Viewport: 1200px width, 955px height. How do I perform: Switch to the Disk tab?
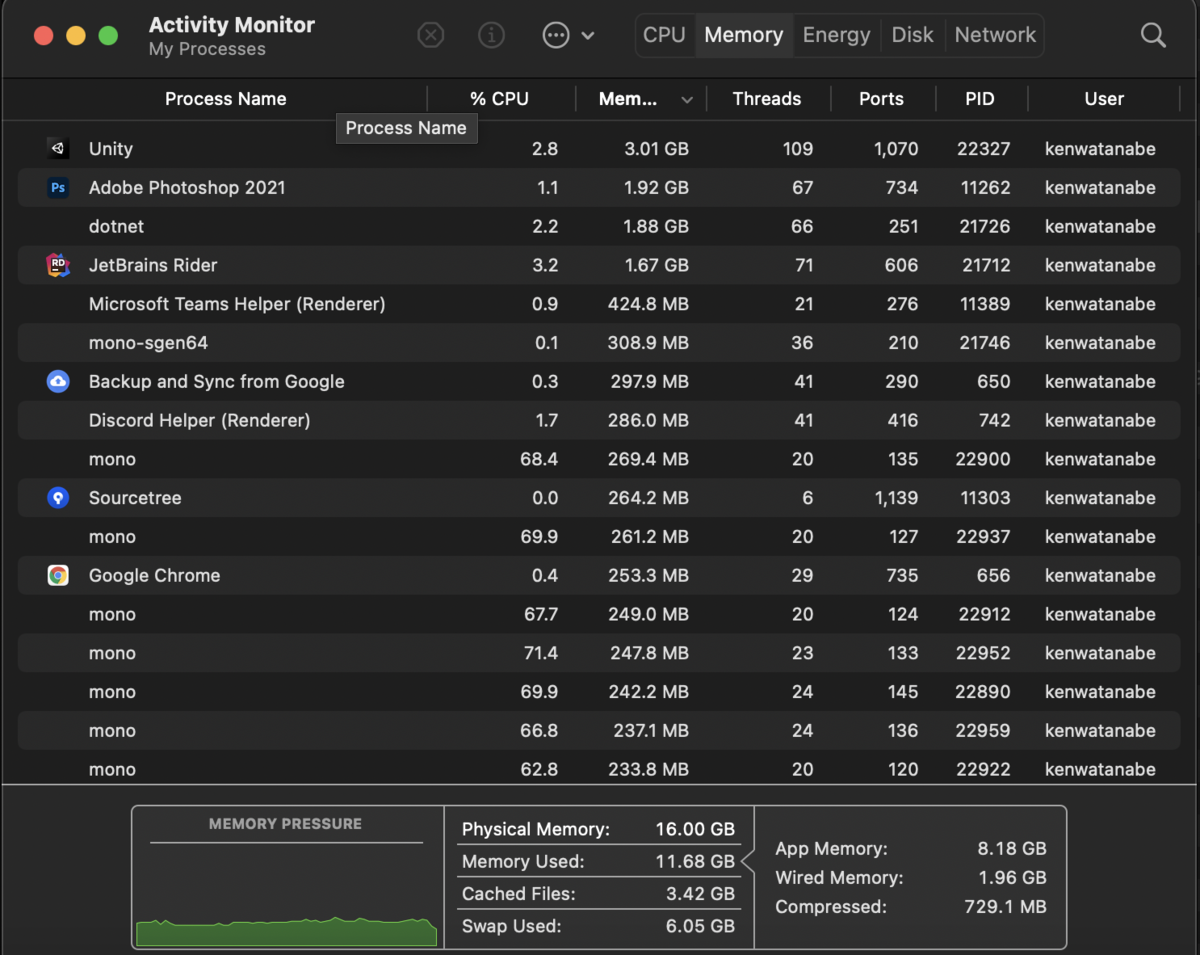912,35
